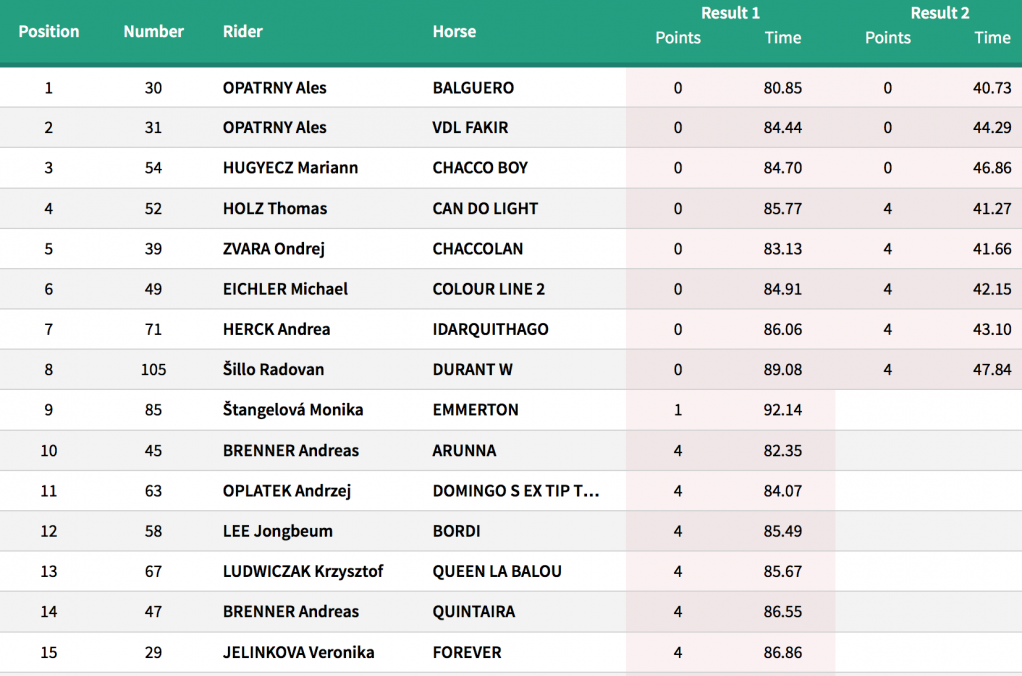The image size is (1022, 676).
Task: Select rider HERCK Andrea
Action: tap(276, 329)
